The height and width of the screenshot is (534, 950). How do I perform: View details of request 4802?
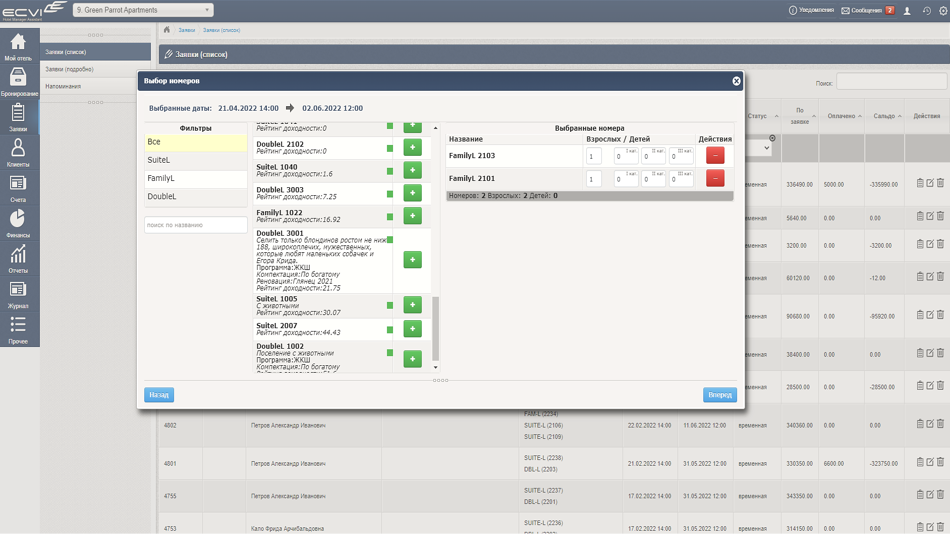[920, 424]
